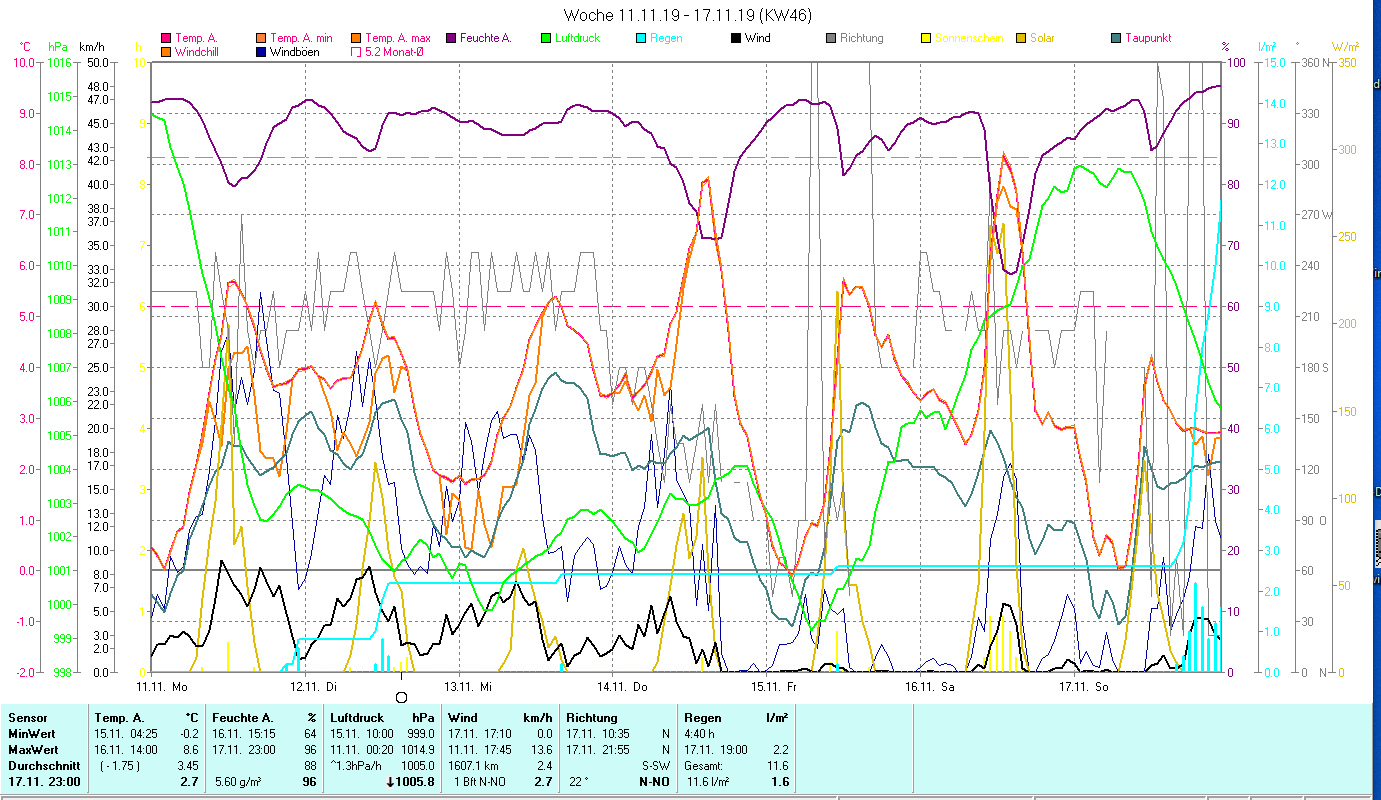
Task: Click the 'Luftdruck' column header in the table
Action: click(x=357, y=718)
